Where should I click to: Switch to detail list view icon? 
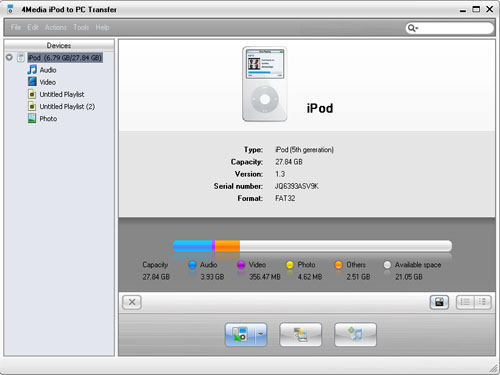tap(482, 302)
